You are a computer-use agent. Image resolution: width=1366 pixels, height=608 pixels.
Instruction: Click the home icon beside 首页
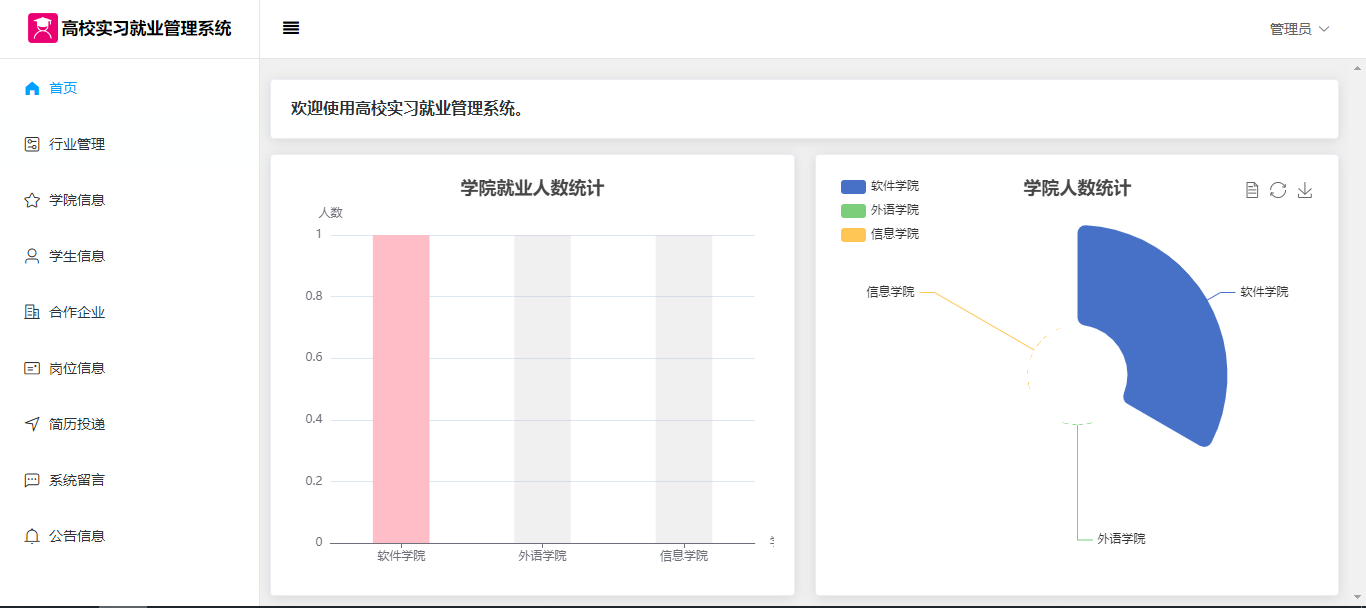(x=32, y=88)
